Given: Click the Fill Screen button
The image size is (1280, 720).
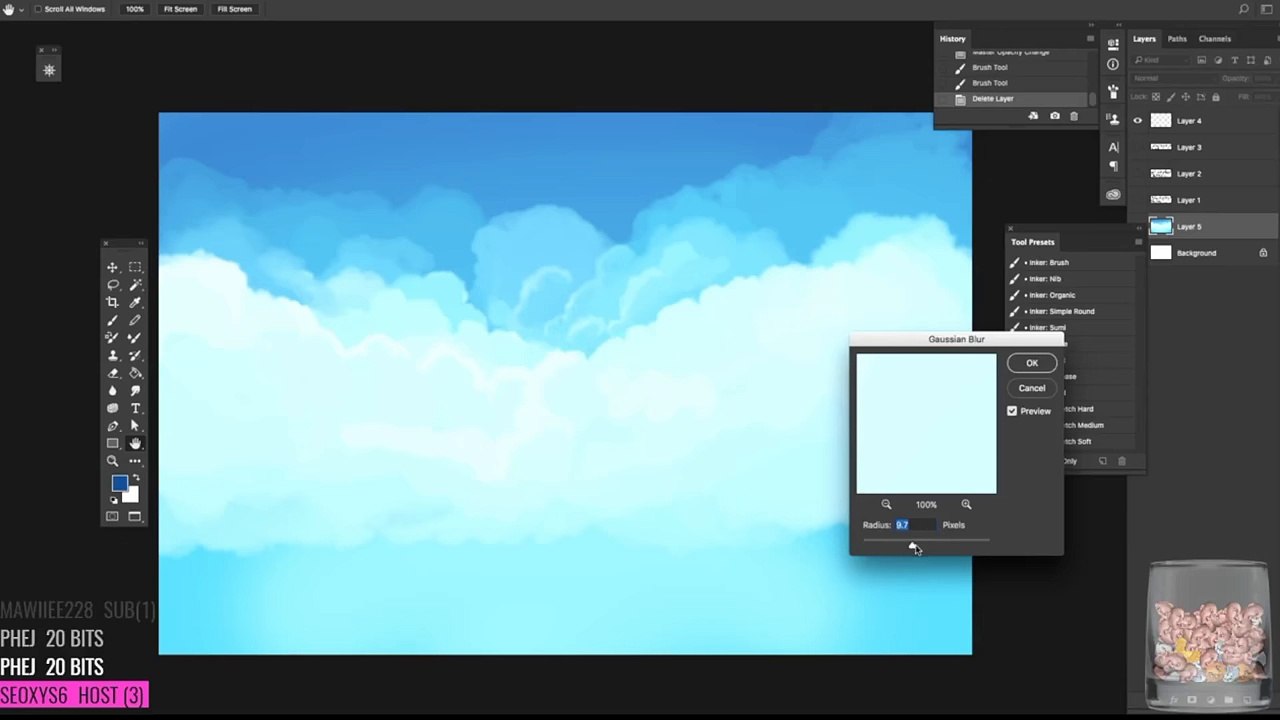Looking at the screenshot, I should pyautogui.click(x=234, y=9).
